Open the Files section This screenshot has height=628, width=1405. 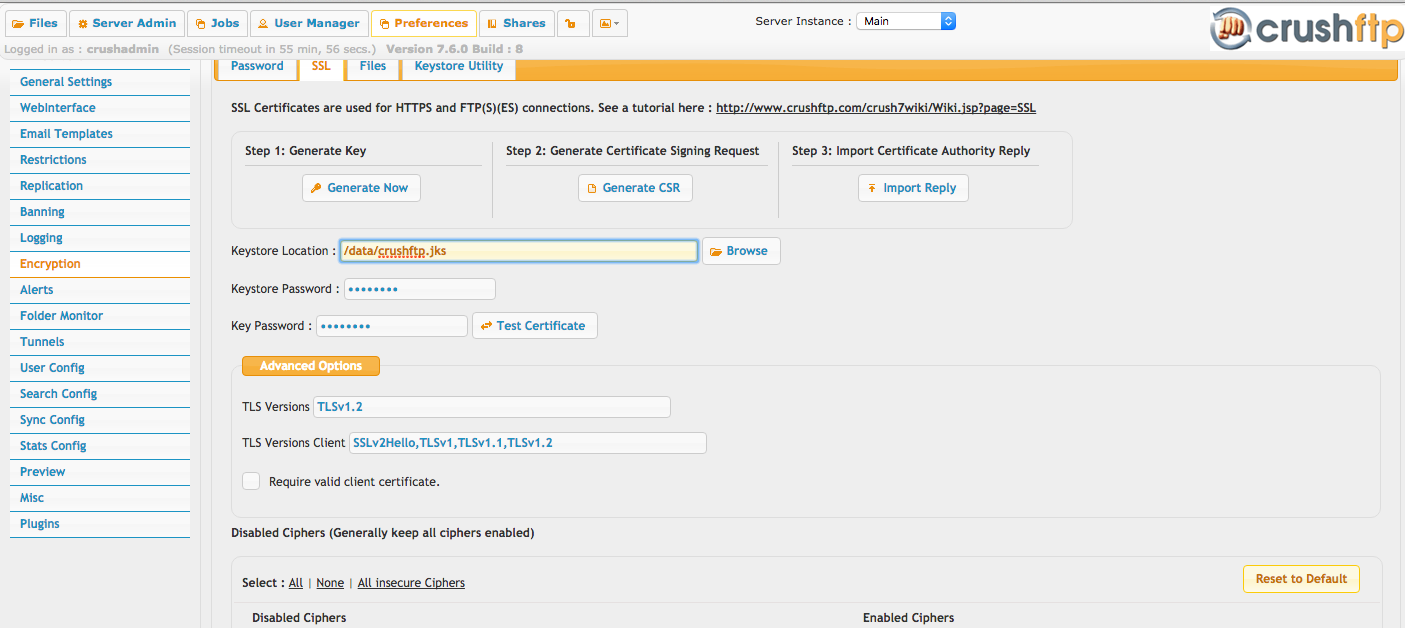point(35,23)
